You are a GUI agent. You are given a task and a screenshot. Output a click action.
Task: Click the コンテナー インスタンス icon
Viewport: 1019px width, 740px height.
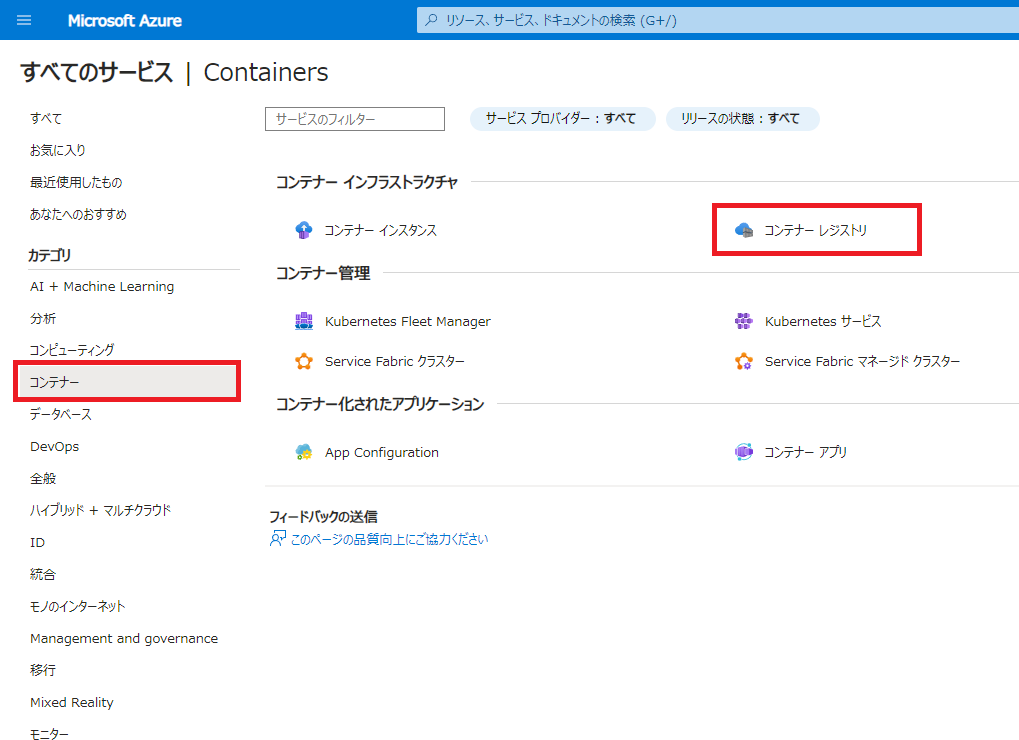(x=303, y=230)
